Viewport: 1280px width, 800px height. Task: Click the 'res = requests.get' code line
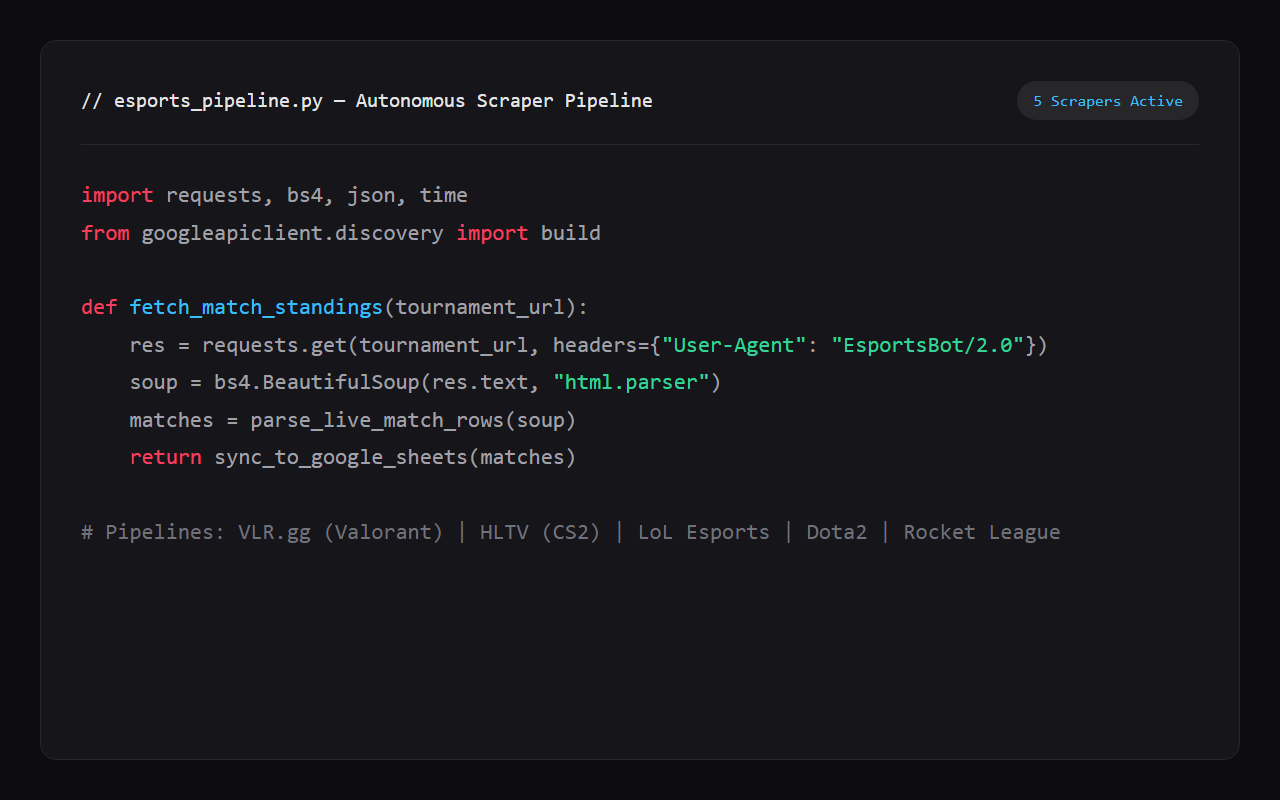[x=588, y=345]
